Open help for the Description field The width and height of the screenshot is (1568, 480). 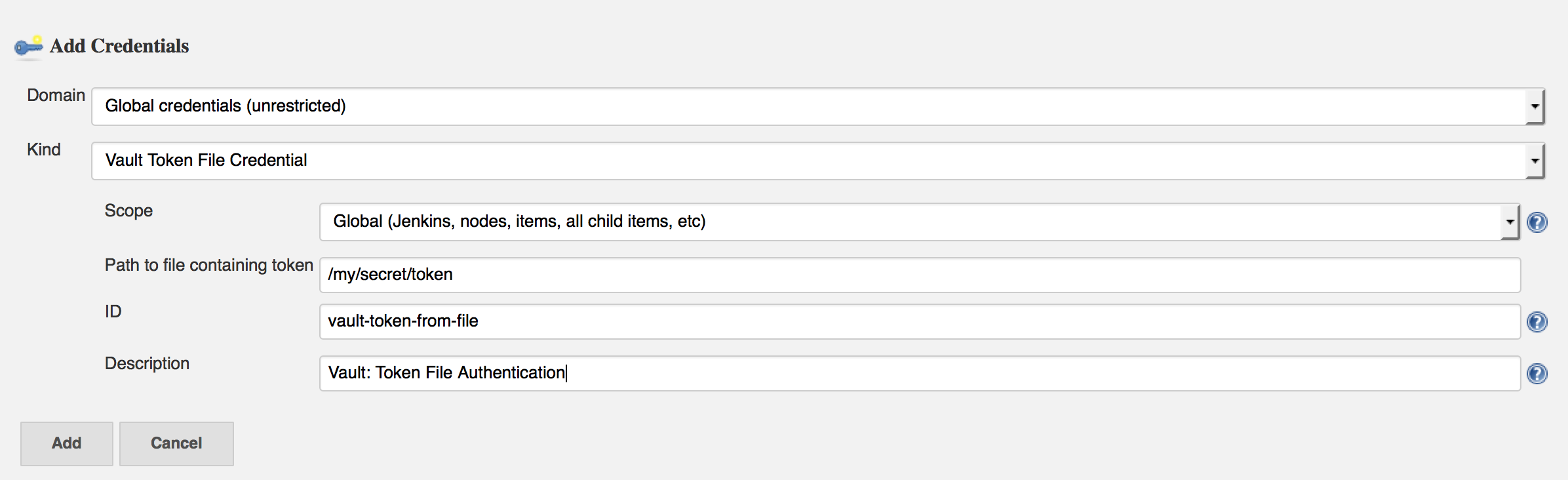pyautogui.click(x=1537, y=374)
